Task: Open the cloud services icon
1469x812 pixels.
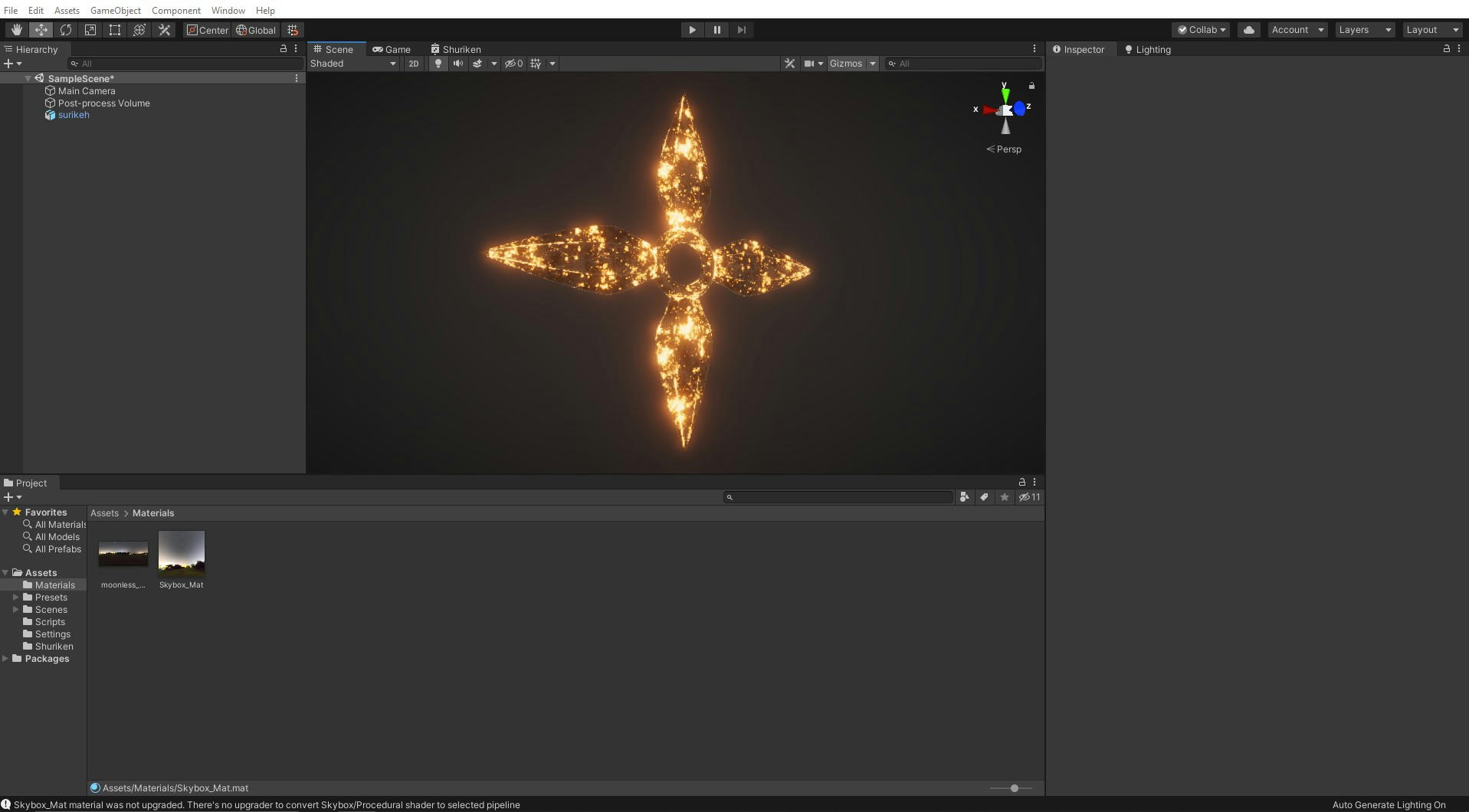Action: [x=1248, y=30]
